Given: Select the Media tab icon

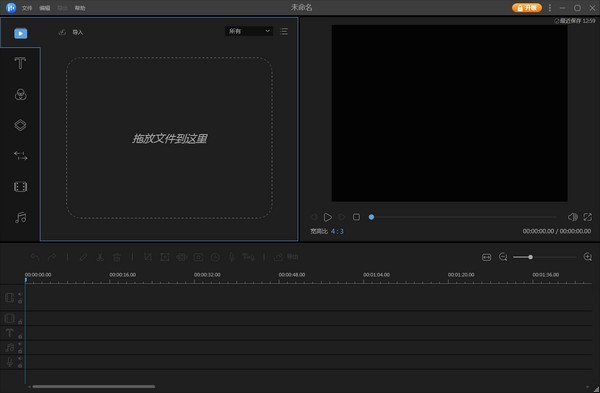Looking at the screenshot, I should click(21, 33).
